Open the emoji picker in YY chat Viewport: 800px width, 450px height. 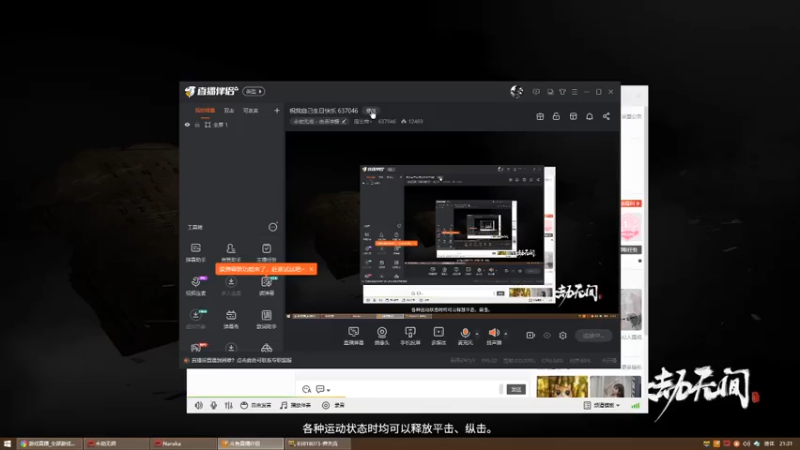[x=306, y=389]
